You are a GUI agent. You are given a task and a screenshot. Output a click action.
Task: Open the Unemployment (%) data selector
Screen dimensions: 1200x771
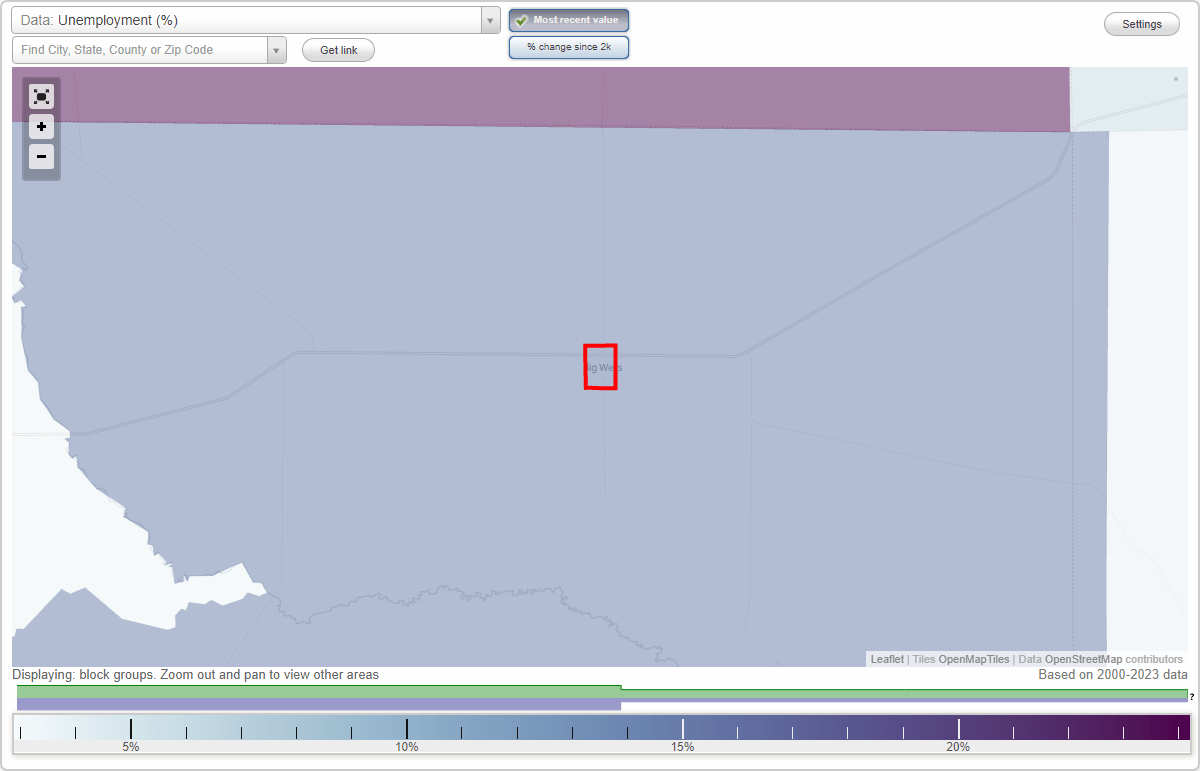click(x=250, y=19)
